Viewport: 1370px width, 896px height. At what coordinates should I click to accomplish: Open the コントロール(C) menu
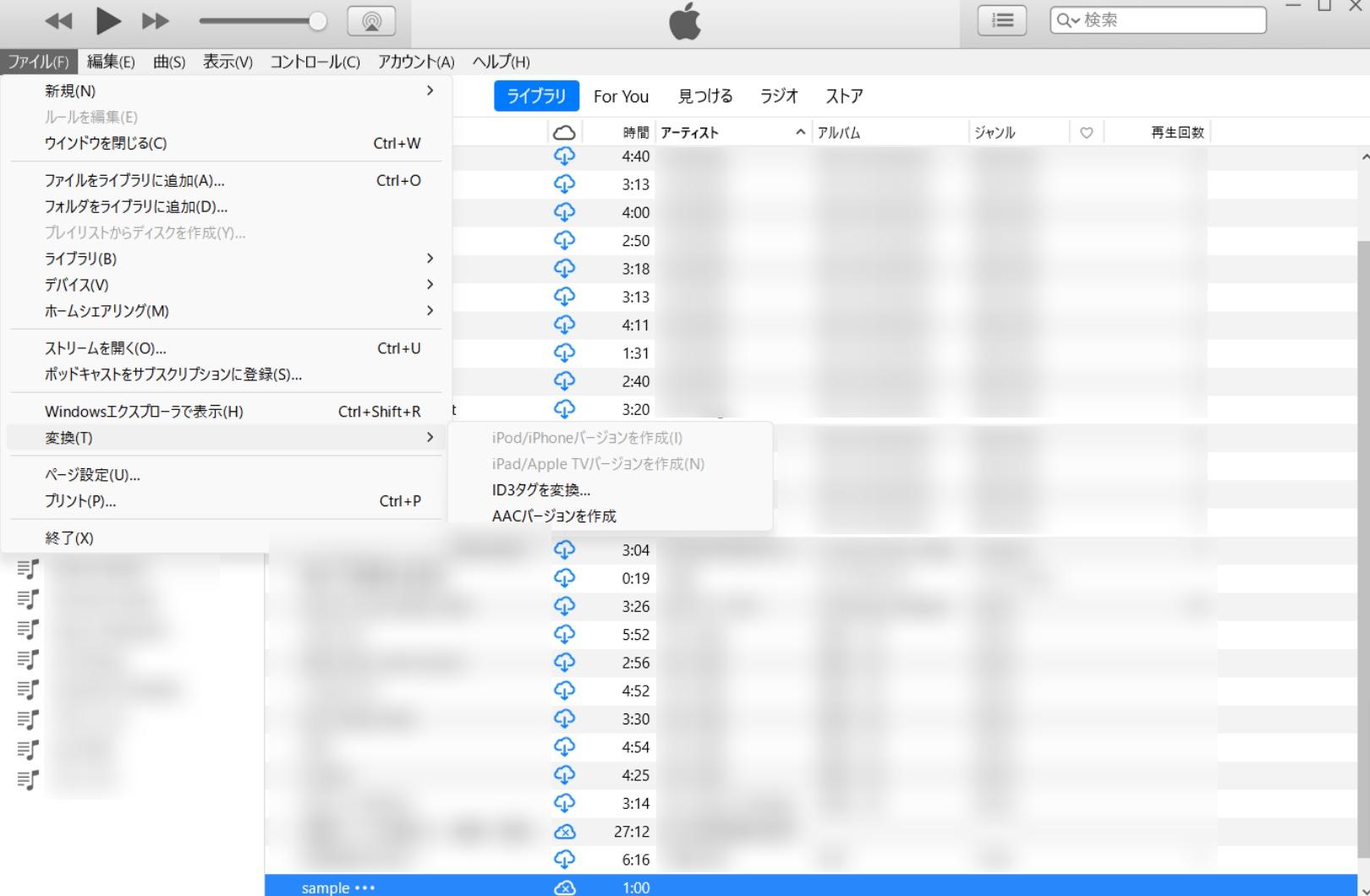click(x=315, y=62)
